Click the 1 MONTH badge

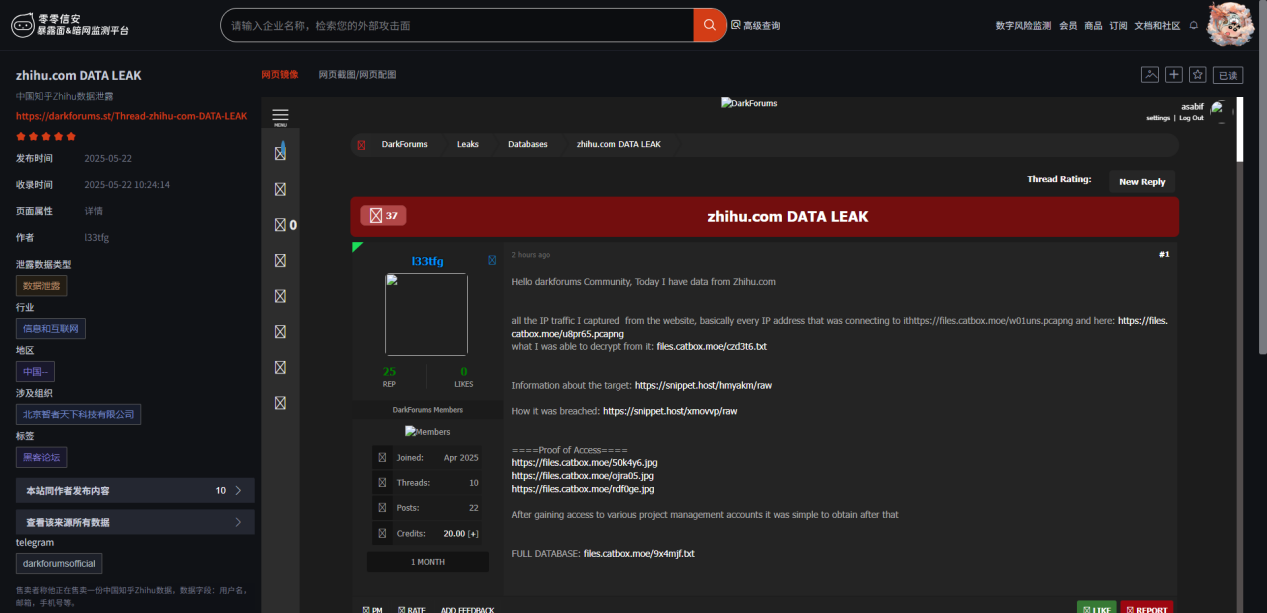(x=428, y=562)
